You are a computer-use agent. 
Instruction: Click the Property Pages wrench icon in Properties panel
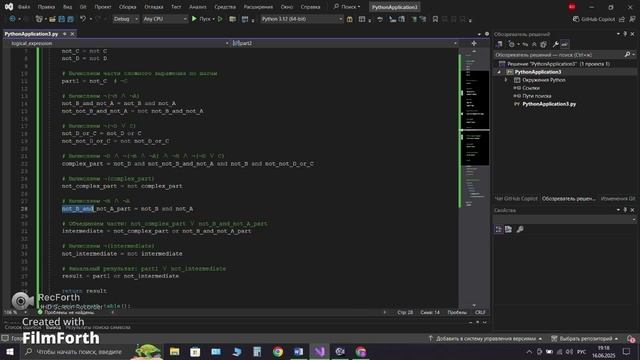(x=520, y=229)
